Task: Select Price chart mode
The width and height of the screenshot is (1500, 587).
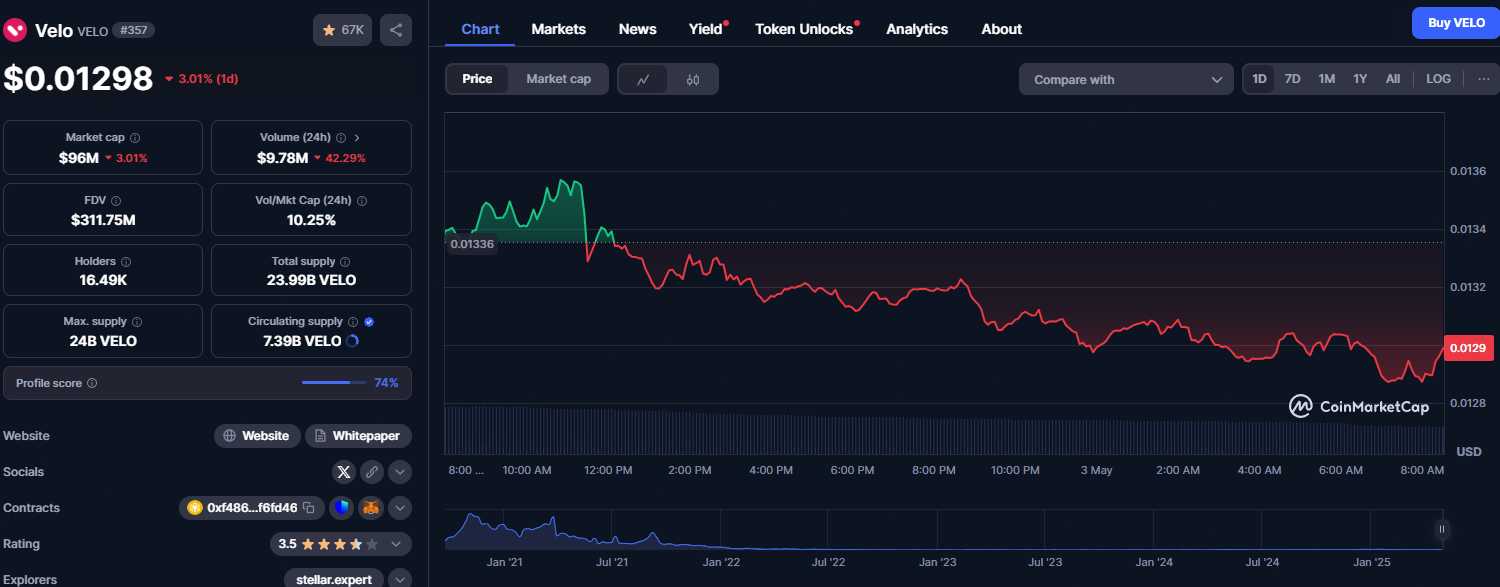Action: [477, 79]
